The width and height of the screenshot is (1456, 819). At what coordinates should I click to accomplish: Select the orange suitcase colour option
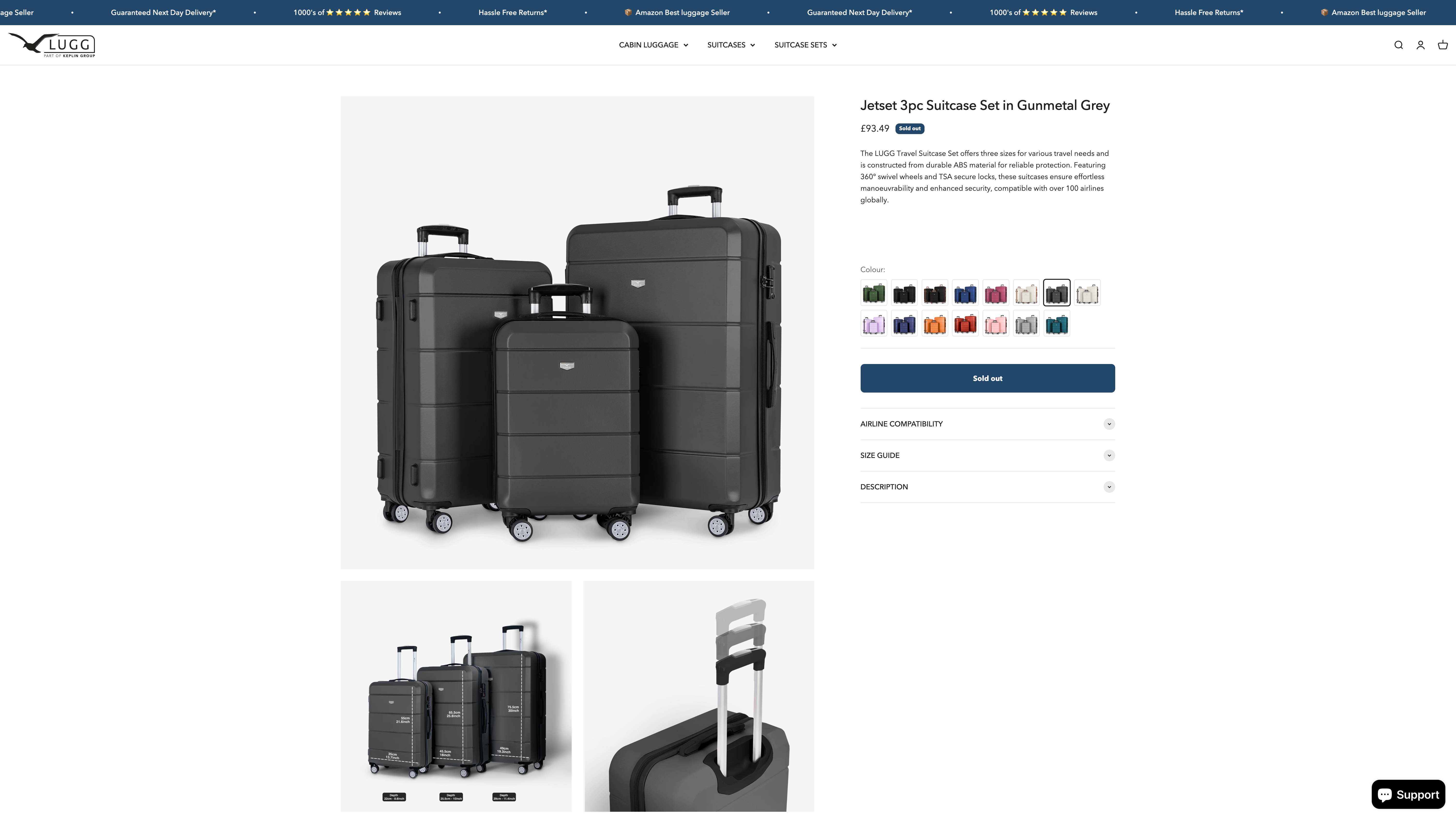(x=935, y=324)
